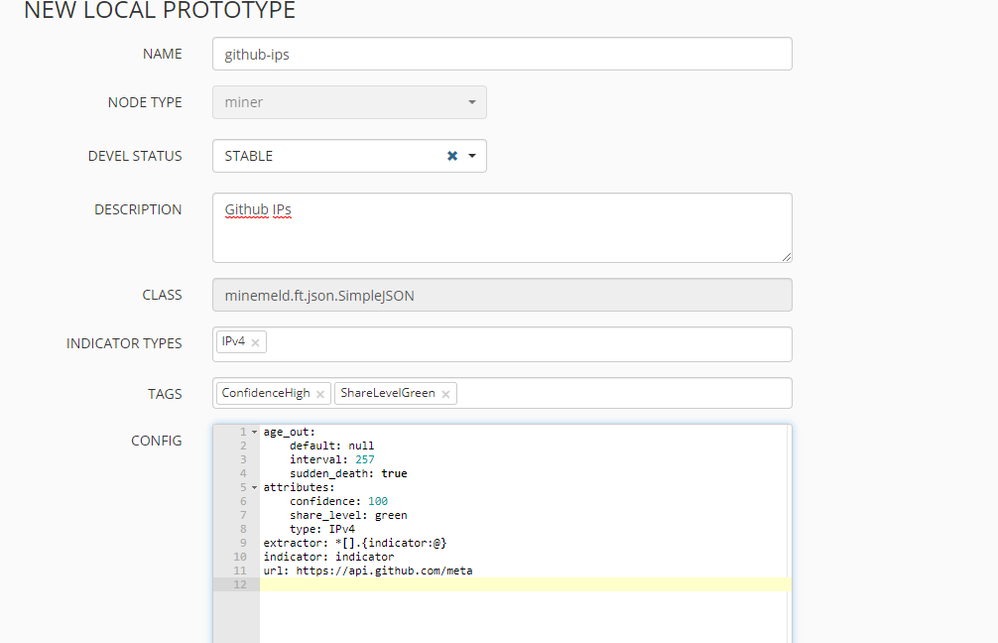Grab the description box resize handle
Viewport: 998px width, 643px height.
click(786, 257)
